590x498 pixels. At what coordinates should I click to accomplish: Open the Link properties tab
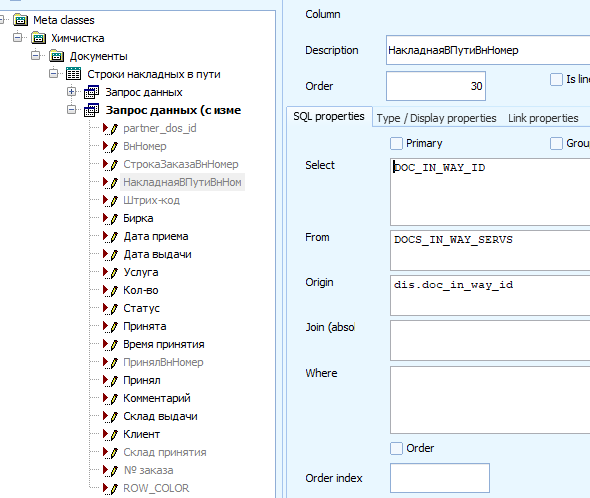point(543,118)
